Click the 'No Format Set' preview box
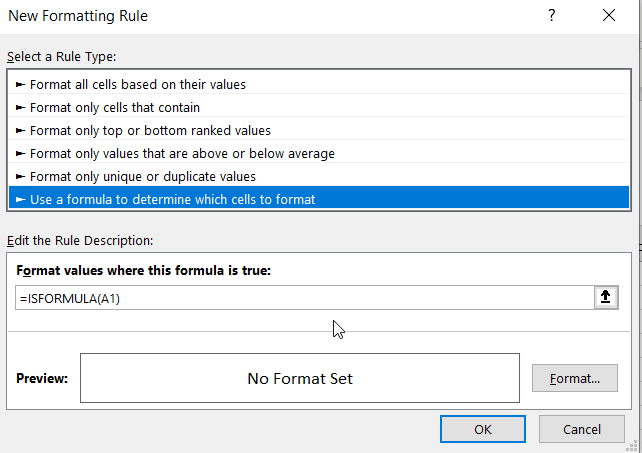The width and height of the screenshot is (642, 453). pos(300,379)
